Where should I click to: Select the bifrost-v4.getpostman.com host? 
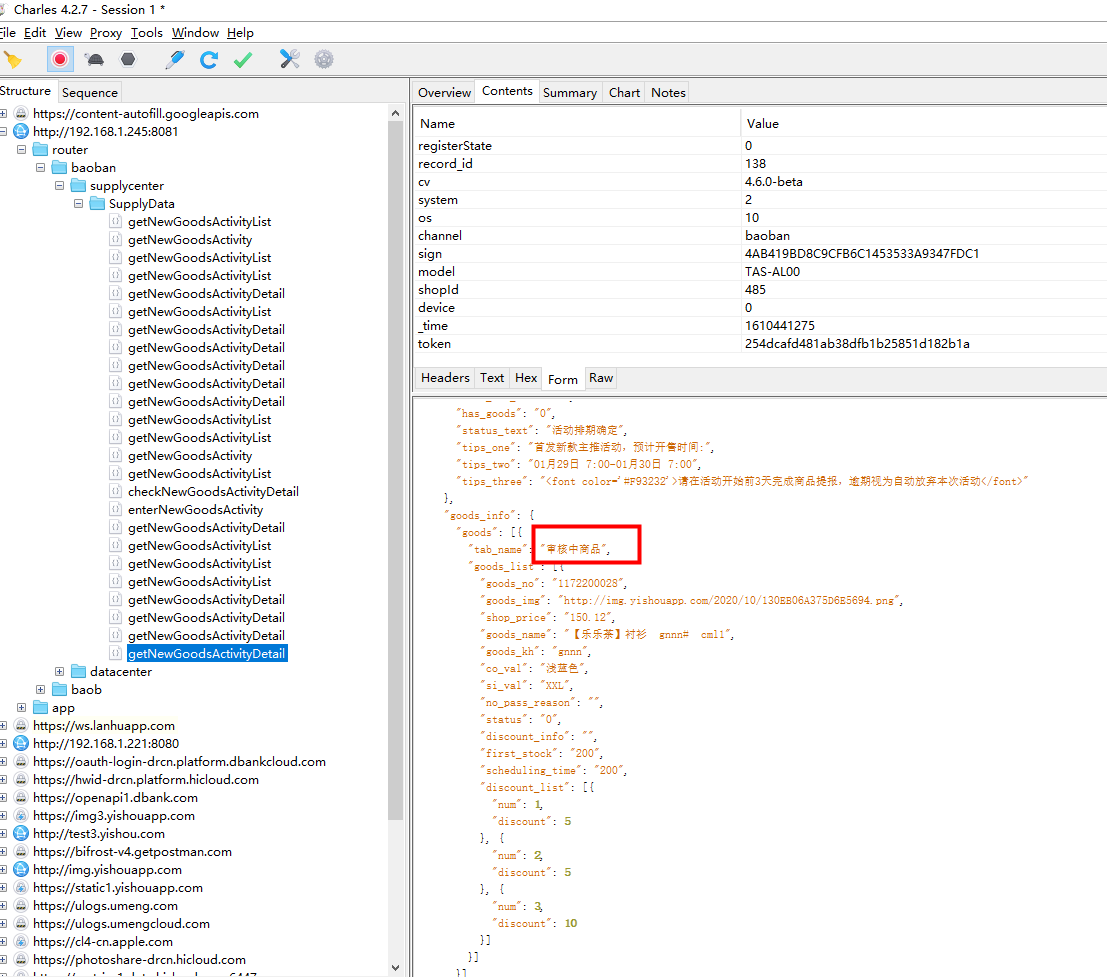click(132, 851)
